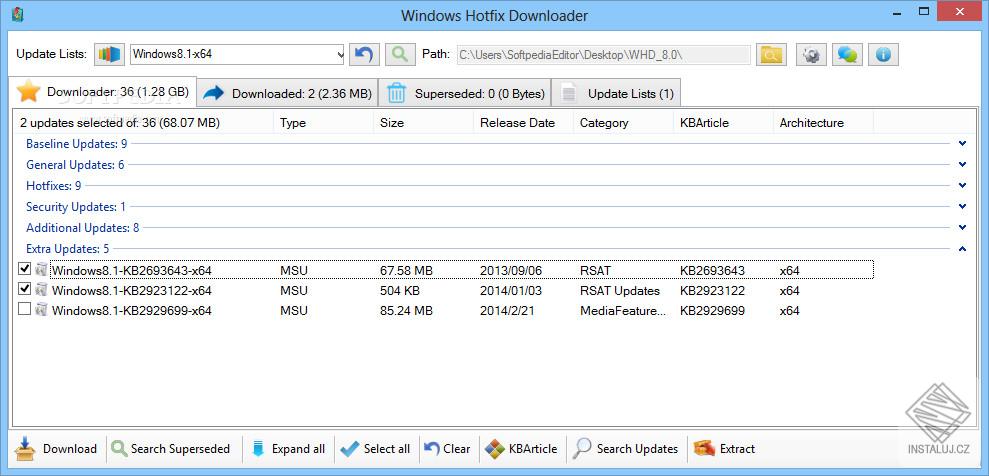Uncheck Windows8.1-KB2923122-x64 checkbox
This screenshot has height=476, width=989.
pyautogui.click(x=25, y=289)
